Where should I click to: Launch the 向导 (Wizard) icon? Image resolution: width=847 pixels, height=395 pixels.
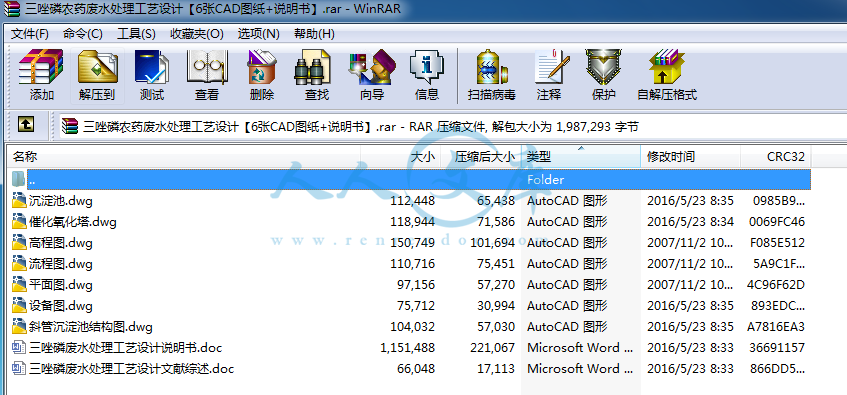372,75
